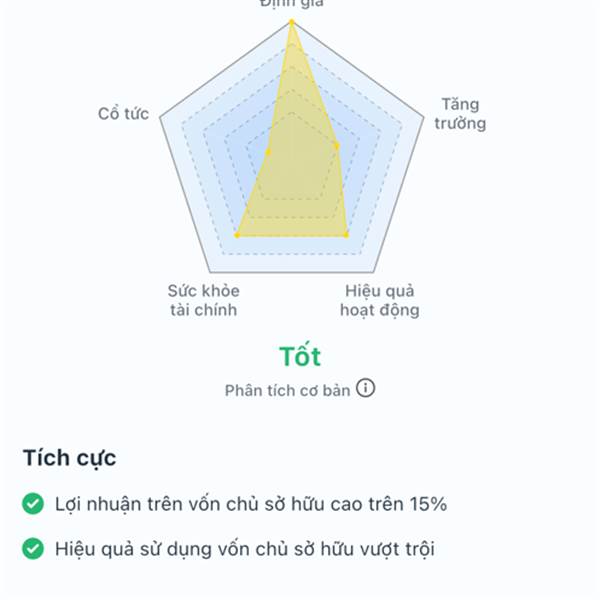This screenshot has width=600, height=600.
Task: Click the yellow Sức khỏe tài chính data point
Action: (x=237, y=235)
